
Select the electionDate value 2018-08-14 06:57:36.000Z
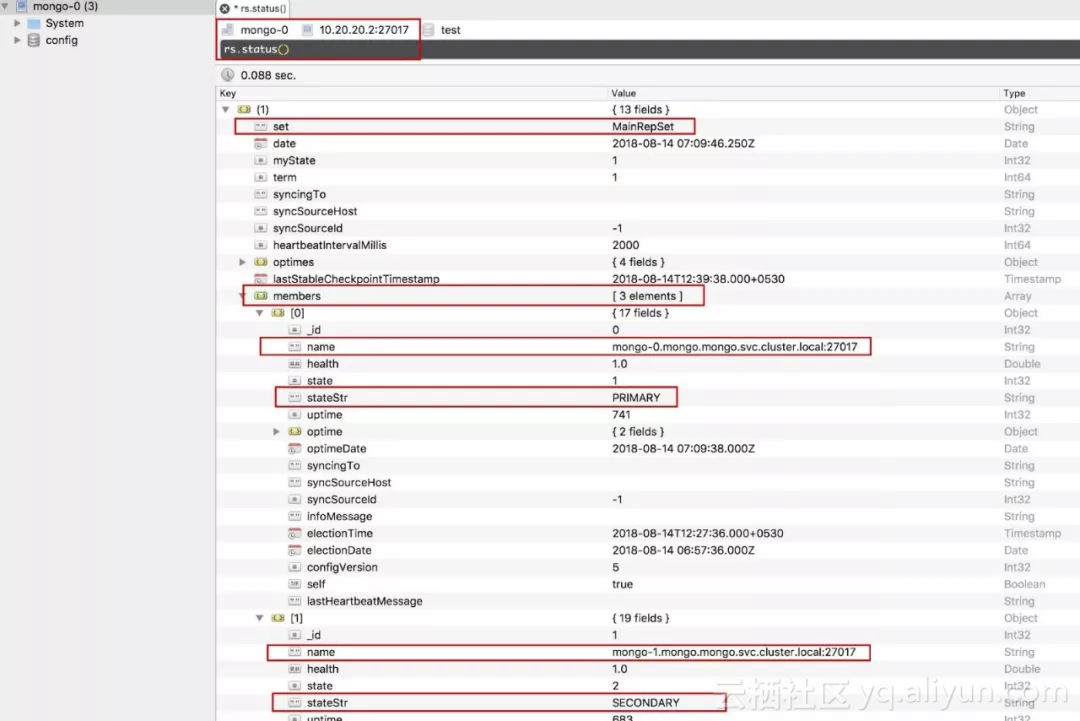683,550
